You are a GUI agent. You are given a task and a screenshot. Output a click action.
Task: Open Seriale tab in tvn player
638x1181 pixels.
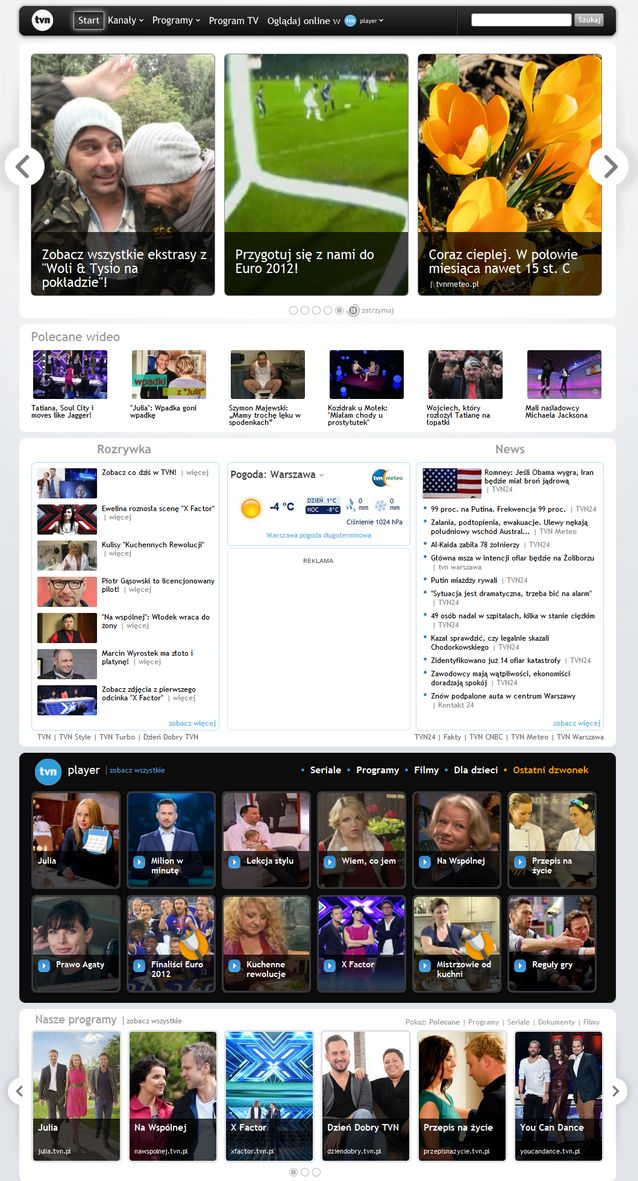pos(325,771)
